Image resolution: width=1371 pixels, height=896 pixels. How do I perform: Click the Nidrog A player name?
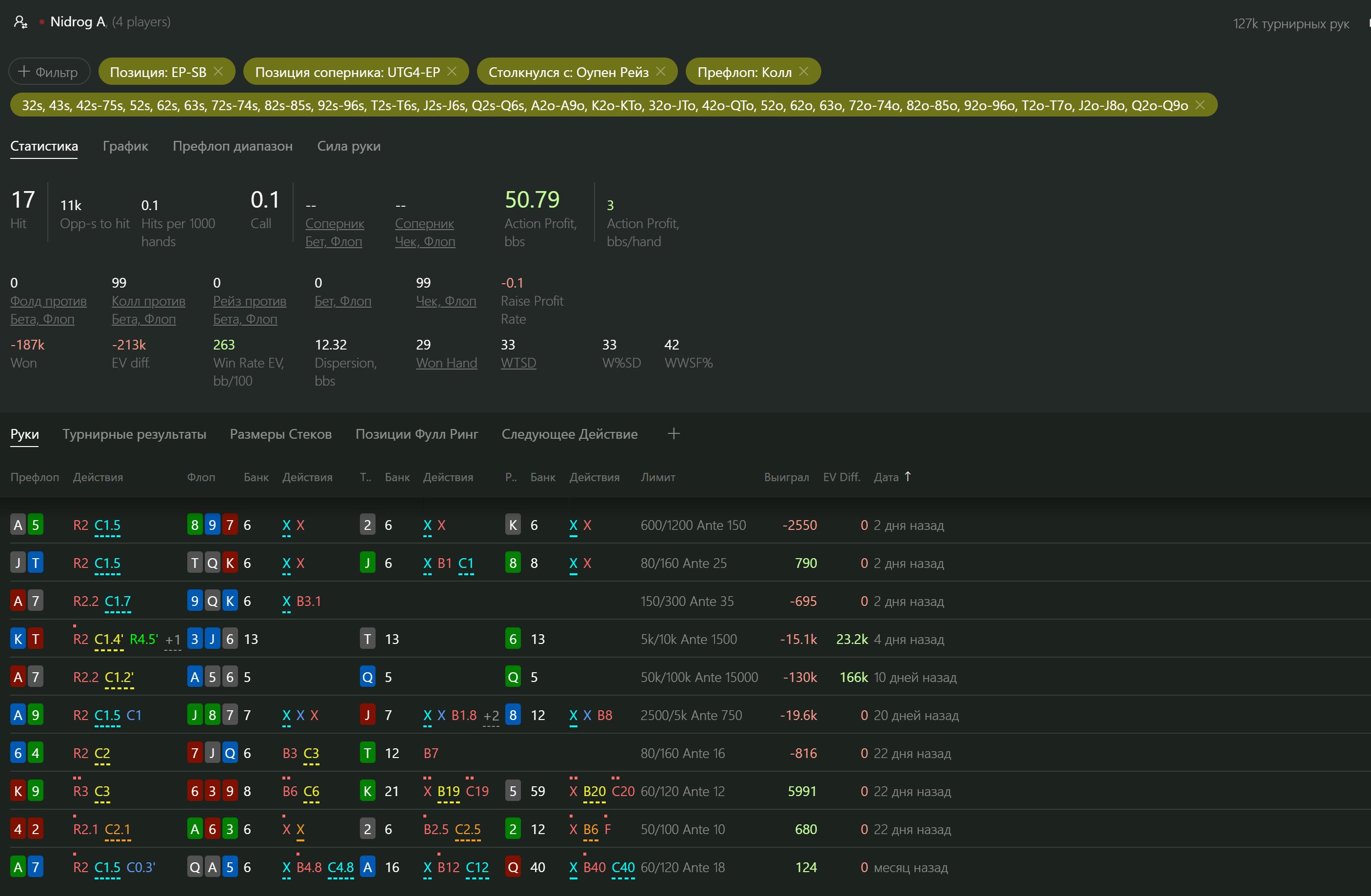tap(78, 22)
